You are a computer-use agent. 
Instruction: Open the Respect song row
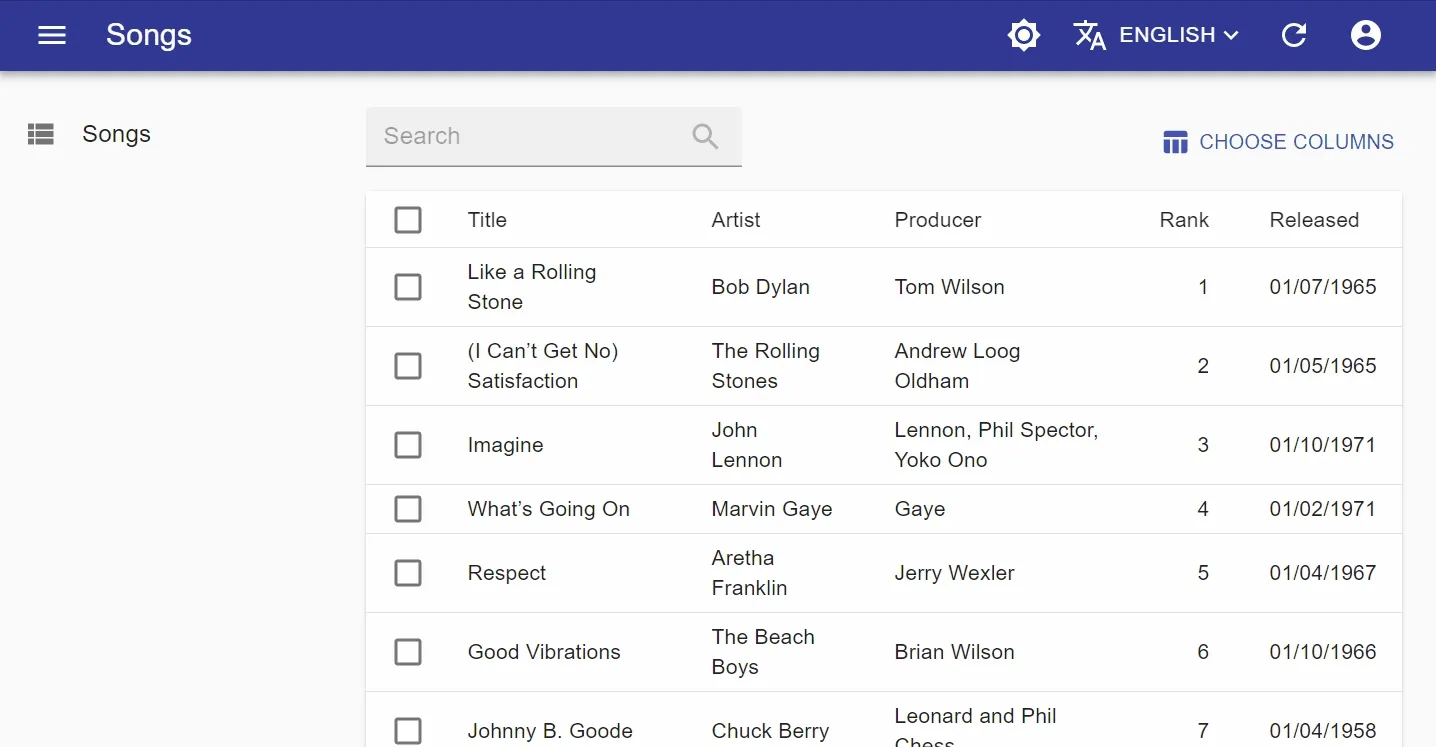(507, 573)
